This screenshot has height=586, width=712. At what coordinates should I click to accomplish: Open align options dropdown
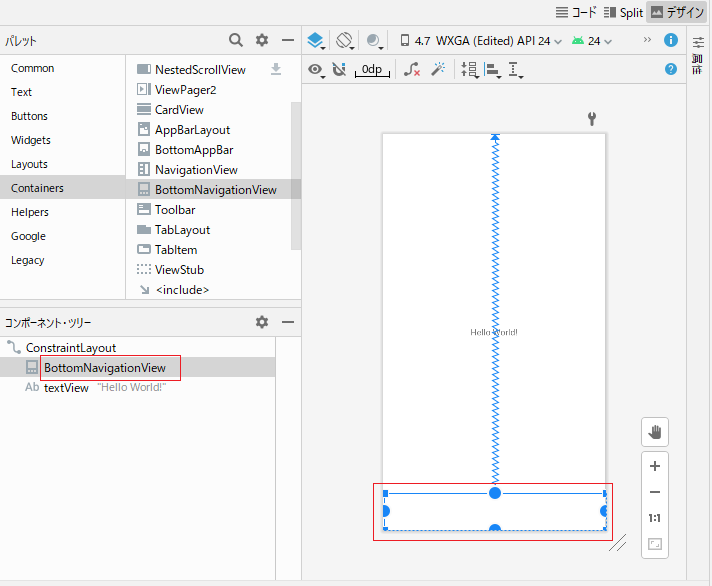pos(493,70)
